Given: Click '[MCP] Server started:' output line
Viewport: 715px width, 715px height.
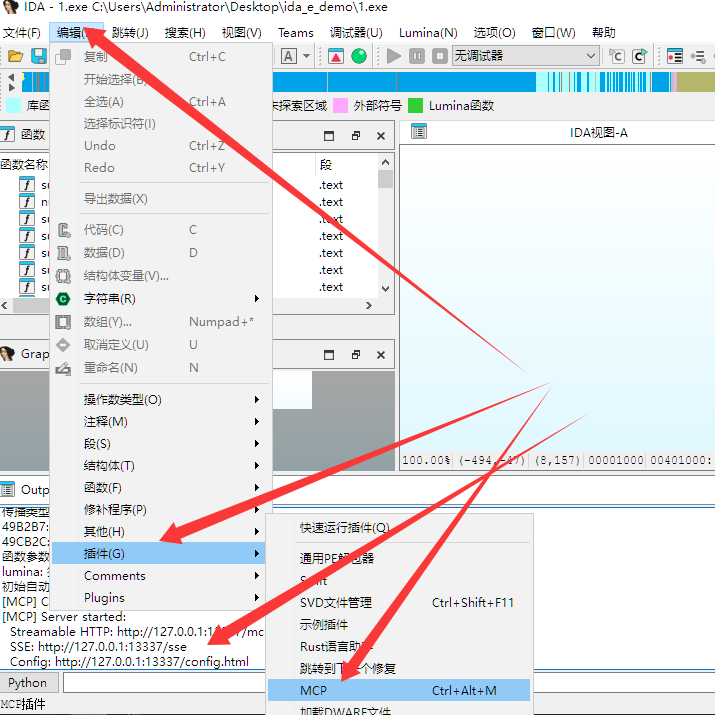Looking at the screenshot, I should click(64, 617).
